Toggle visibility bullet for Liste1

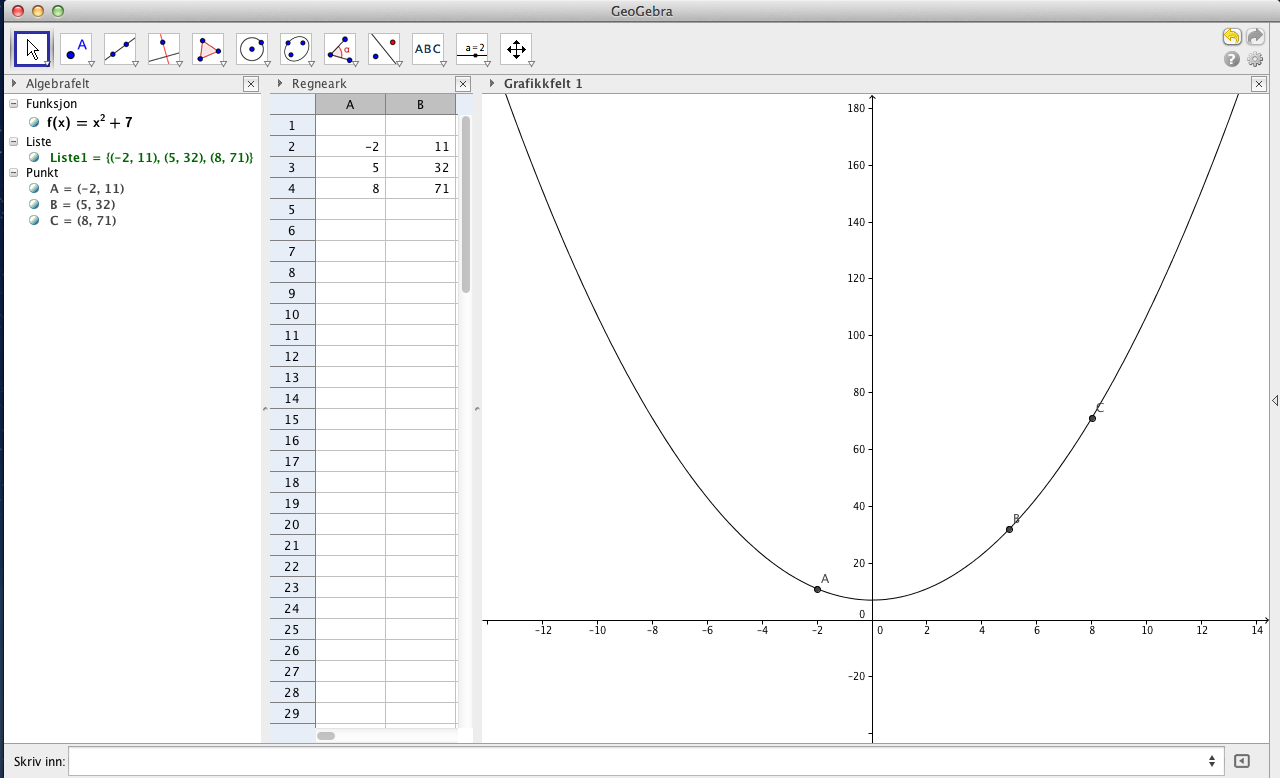tap(34, 158)
